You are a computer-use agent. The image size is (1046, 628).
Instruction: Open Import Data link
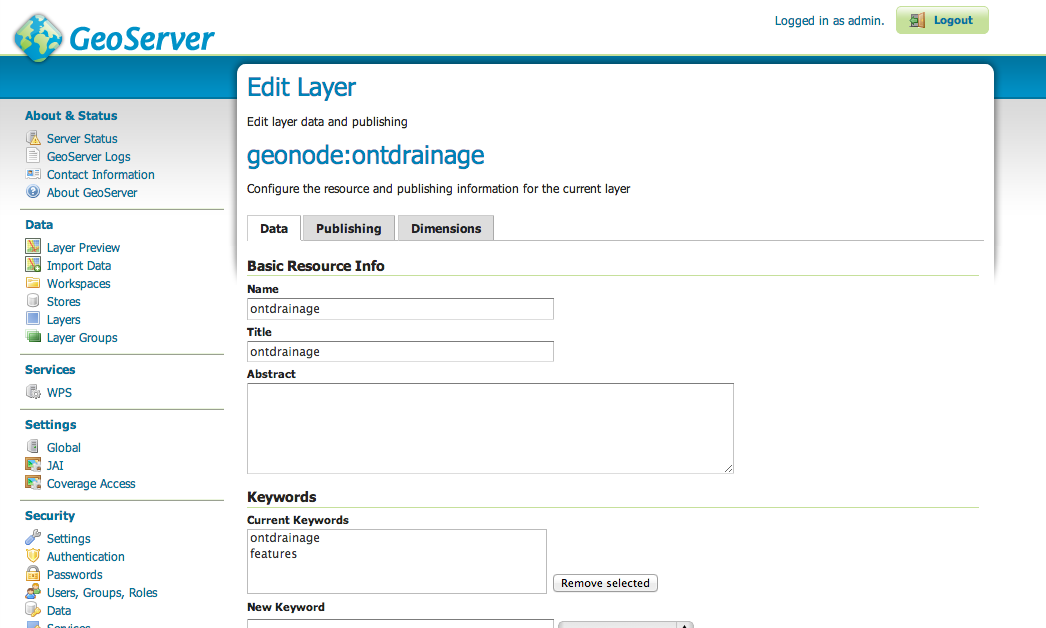[x=79, y=266]
